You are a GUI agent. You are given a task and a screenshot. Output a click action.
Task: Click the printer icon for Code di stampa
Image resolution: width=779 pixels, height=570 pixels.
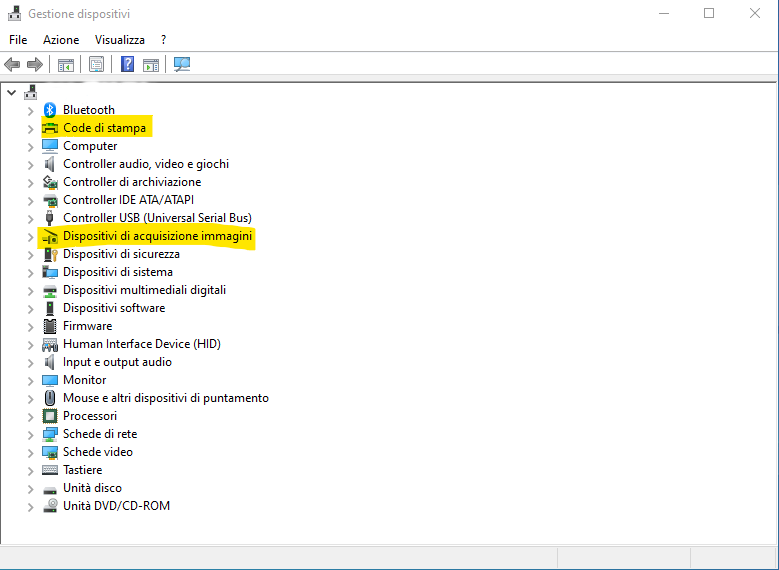tap(50, 128)
